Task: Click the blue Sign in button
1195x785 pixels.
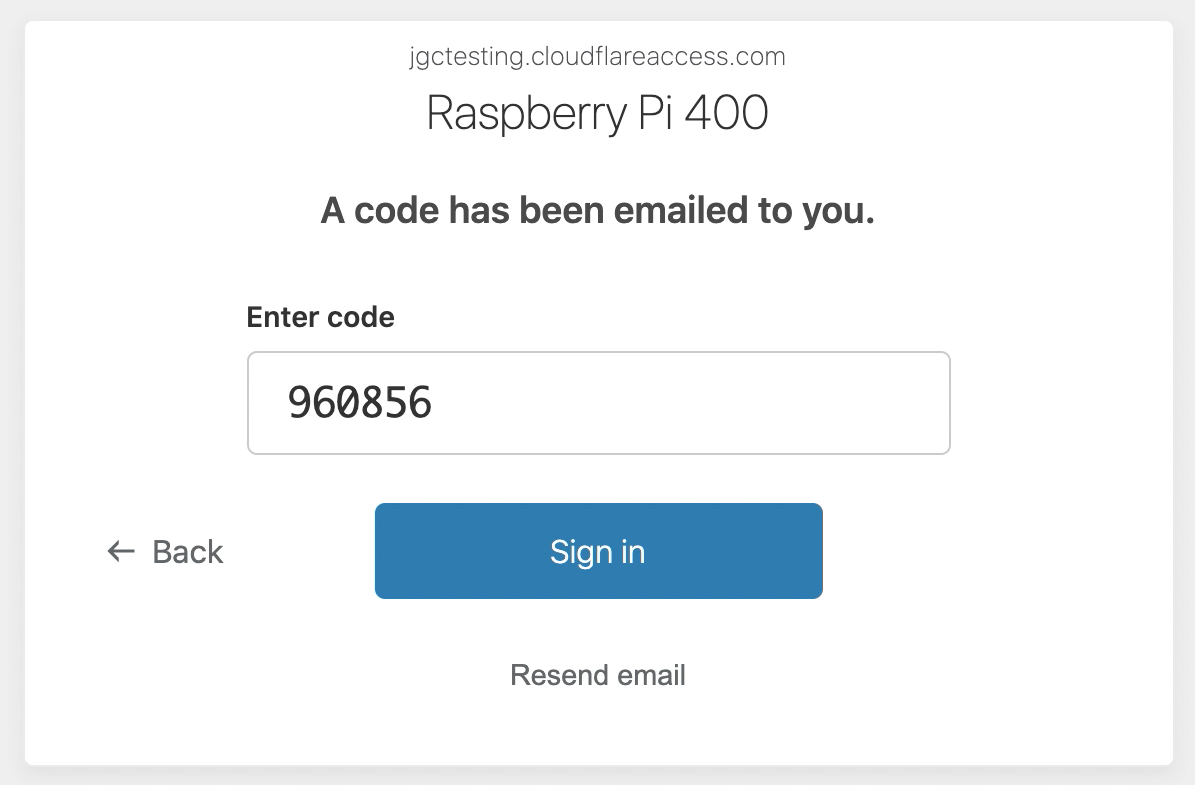Action: tap(598, 551)
